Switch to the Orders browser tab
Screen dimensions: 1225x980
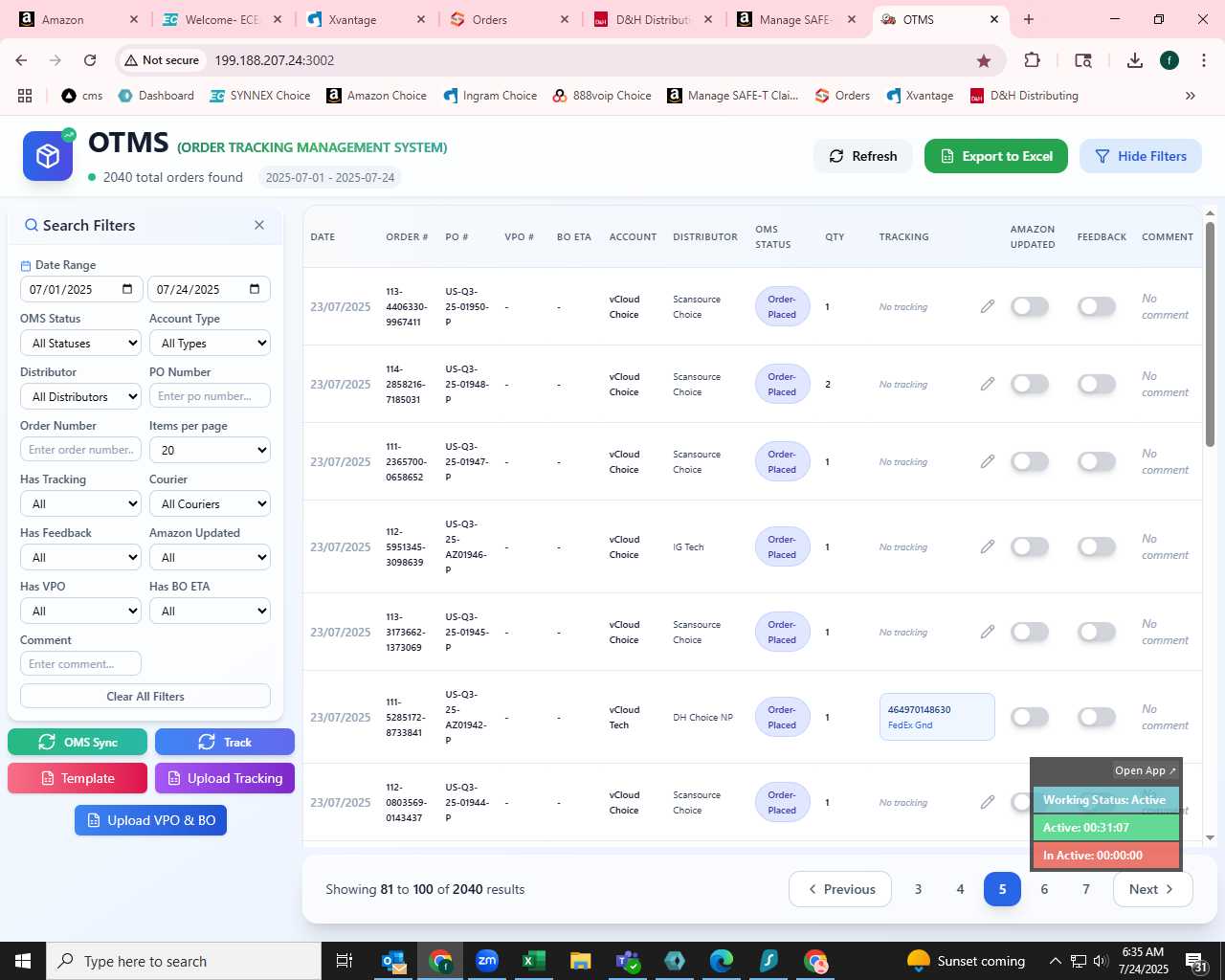pyautogui.click(x=507, y=19)
